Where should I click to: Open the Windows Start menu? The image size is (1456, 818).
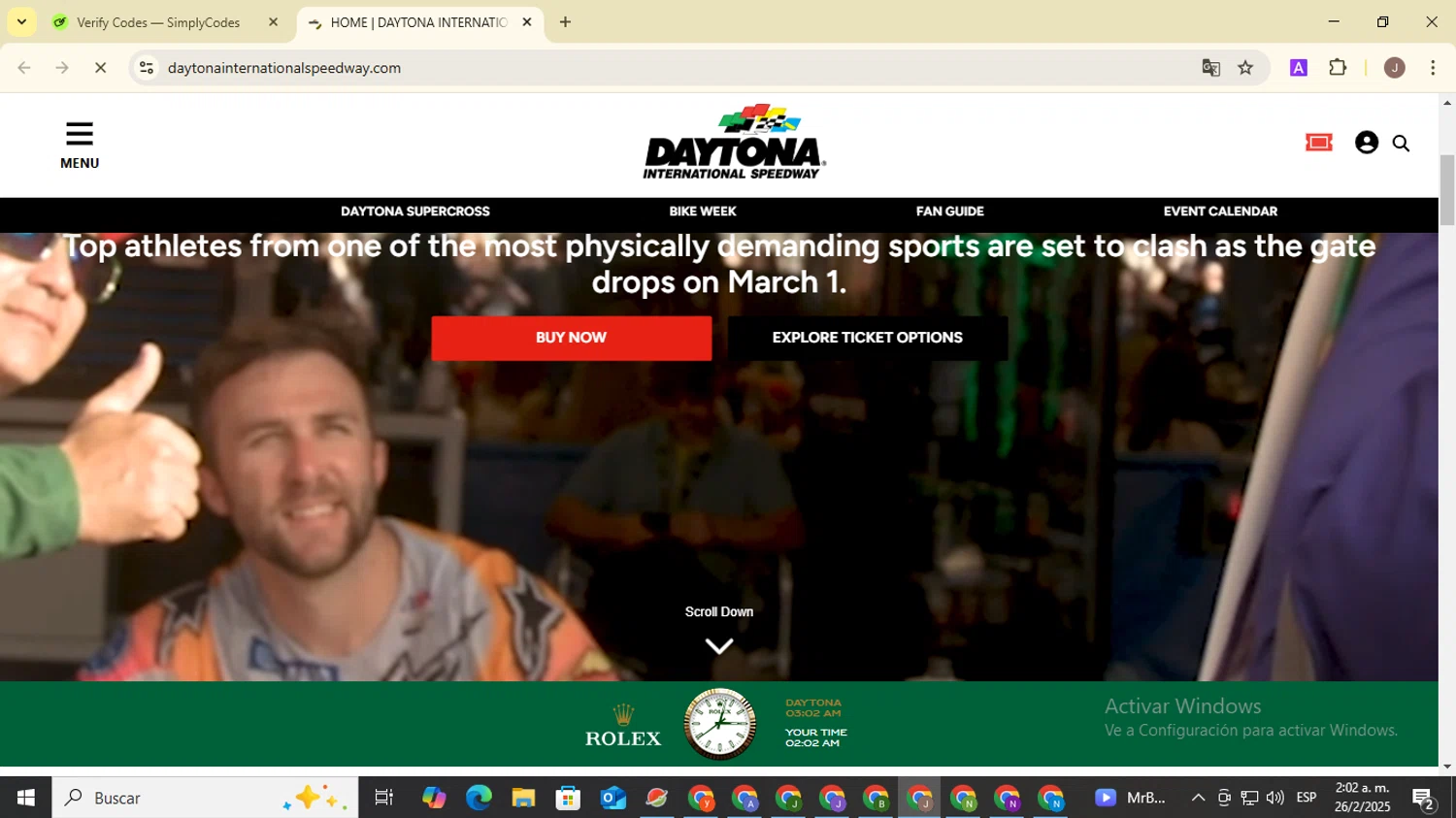click(x=26, y=798)
